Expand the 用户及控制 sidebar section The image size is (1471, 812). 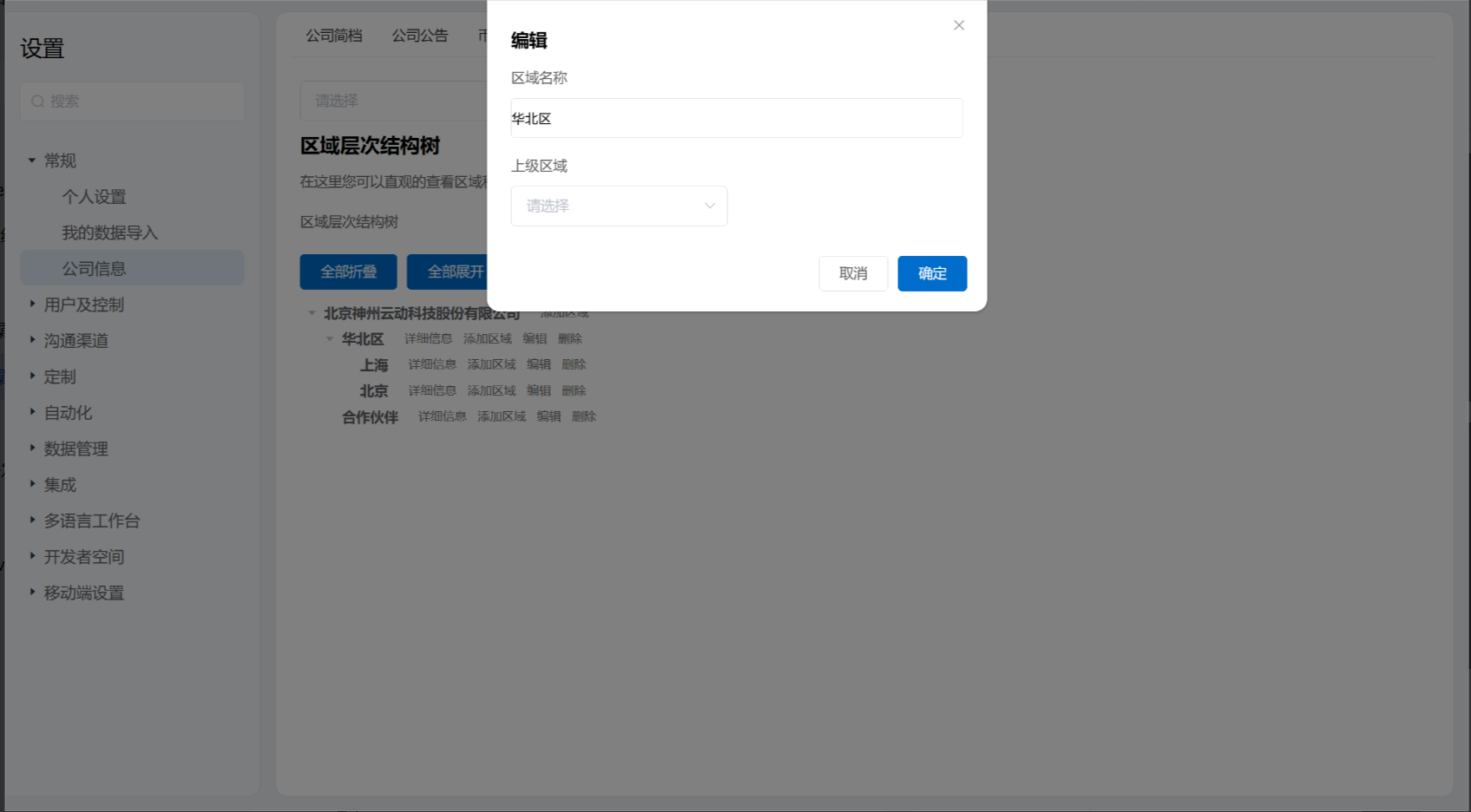click(32, 304)
